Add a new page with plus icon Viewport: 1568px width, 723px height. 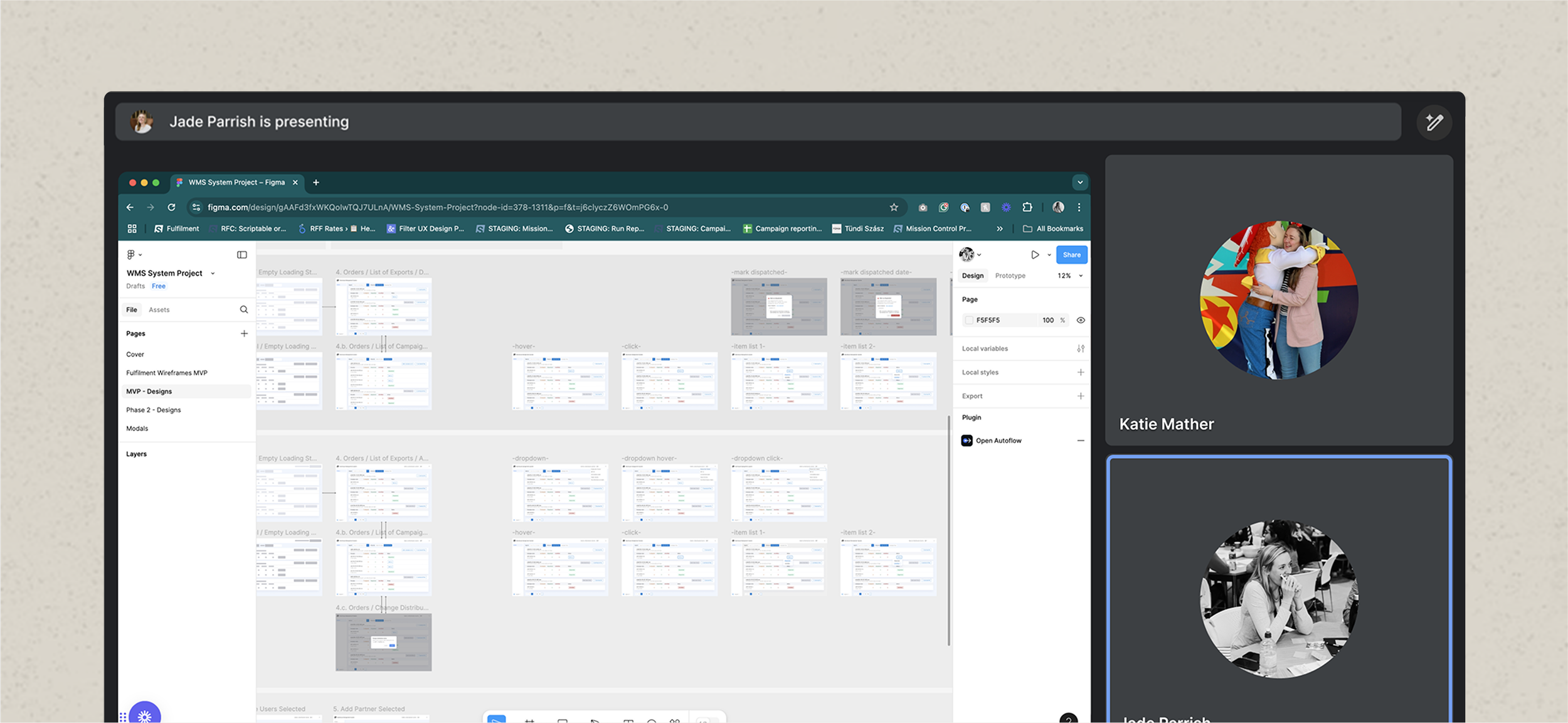(244, 333)
